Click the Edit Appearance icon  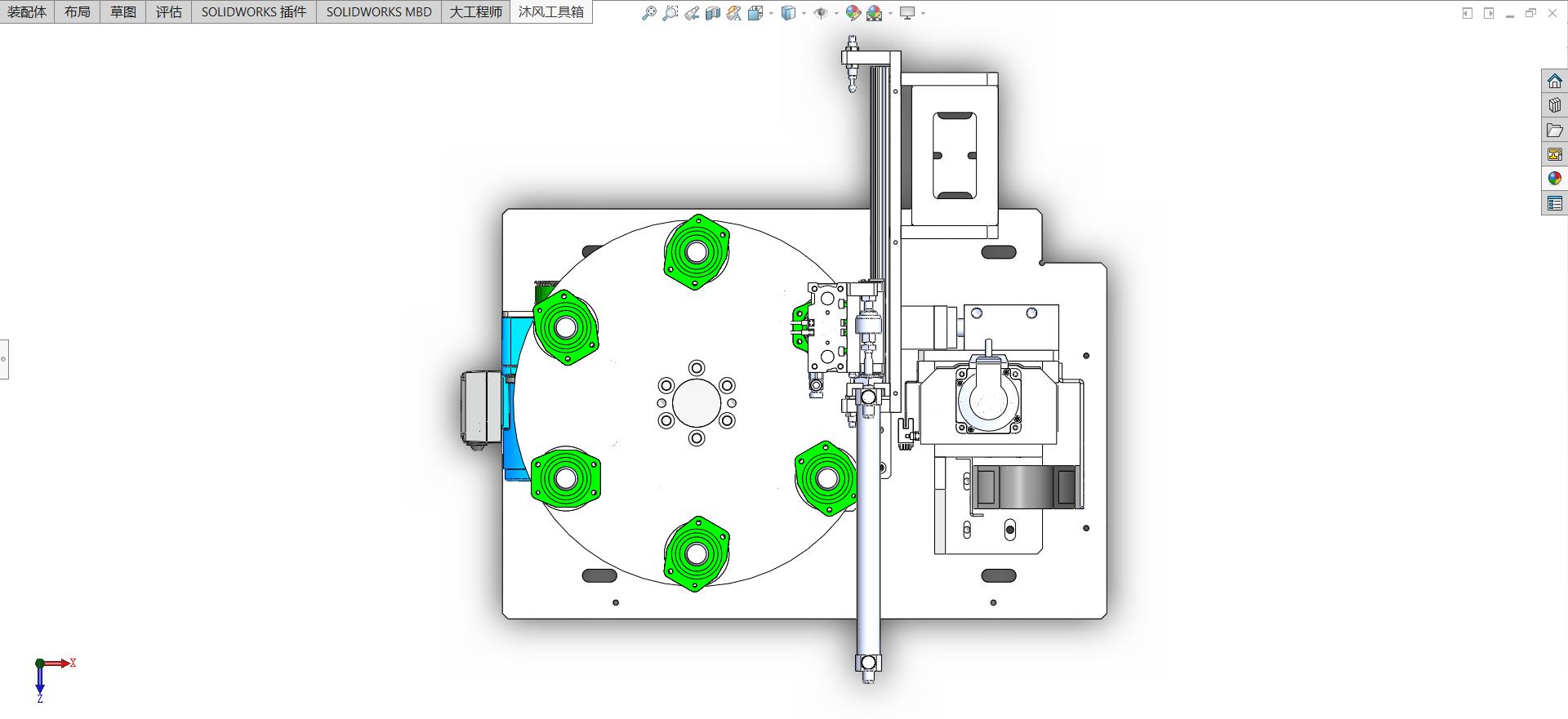[853, 13]
